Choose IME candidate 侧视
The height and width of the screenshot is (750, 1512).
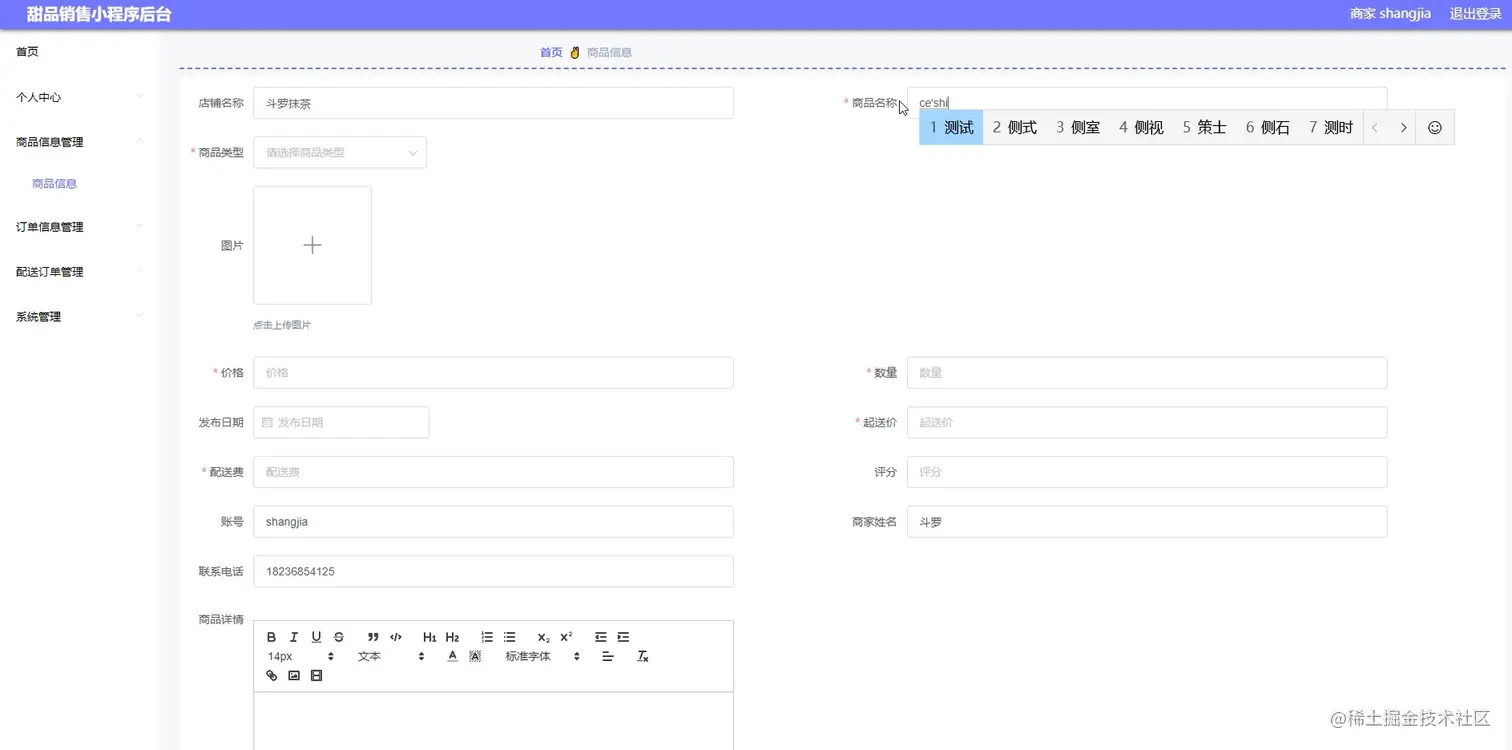pos(1141,127)
